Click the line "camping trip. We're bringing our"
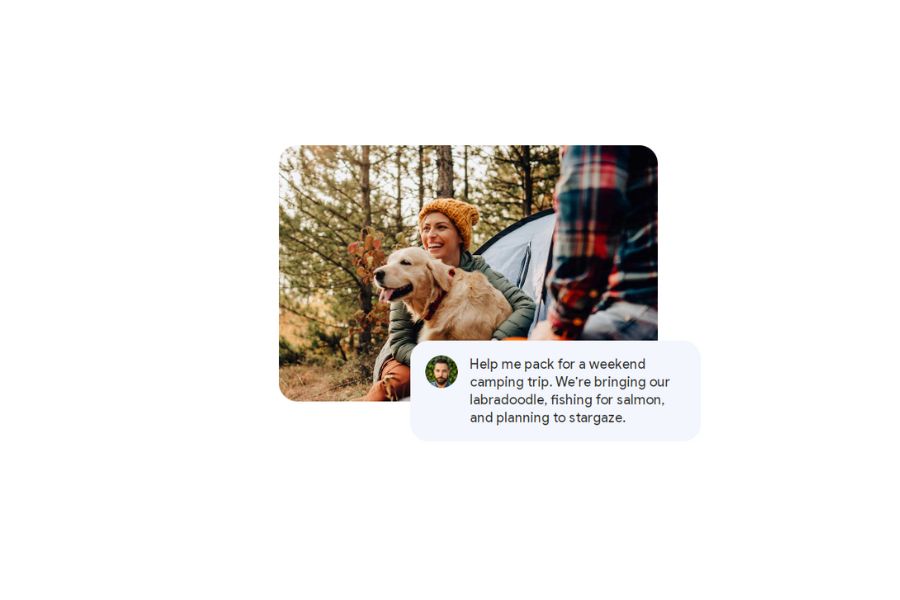The width and height of the screenshot is (900, 600). point(569,382)
